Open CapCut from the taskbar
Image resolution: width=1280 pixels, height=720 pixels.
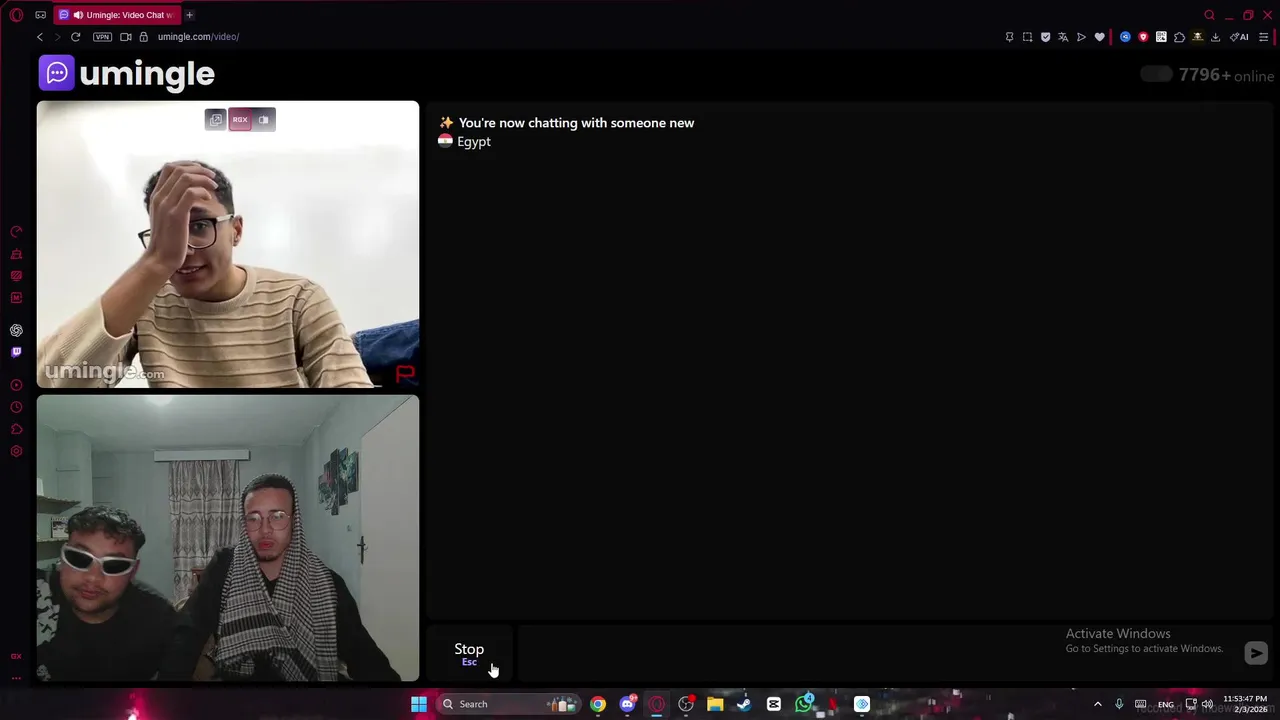pos(774,704)
